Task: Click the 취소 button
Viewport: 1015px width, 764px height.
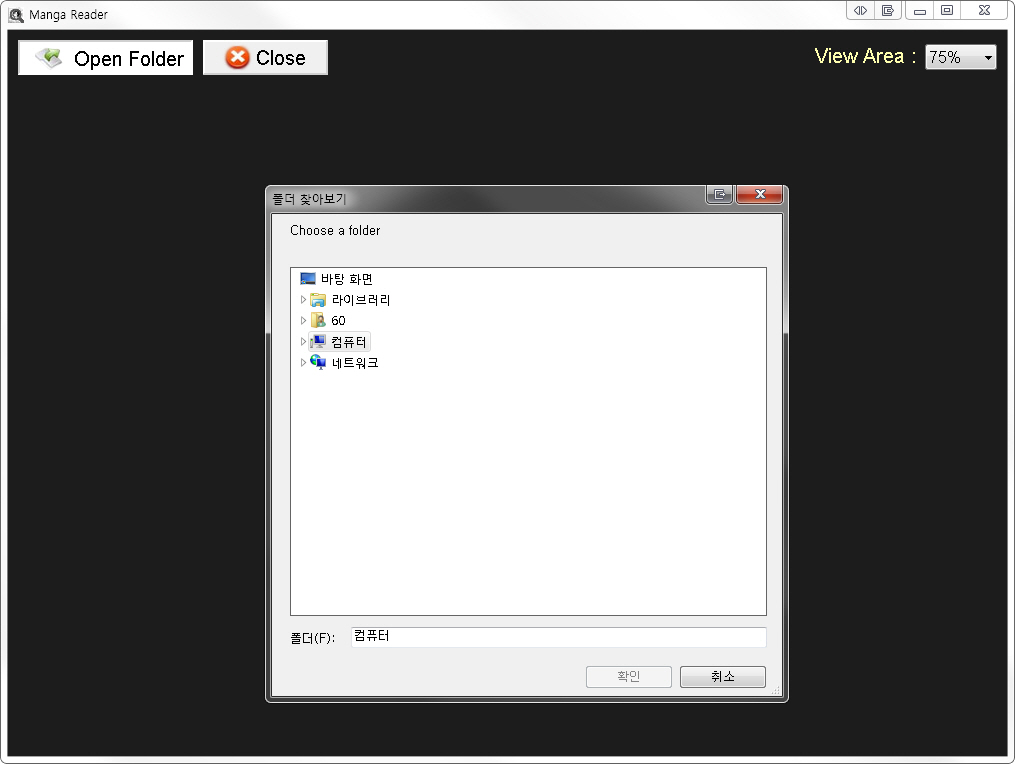Action: [722, 677]
